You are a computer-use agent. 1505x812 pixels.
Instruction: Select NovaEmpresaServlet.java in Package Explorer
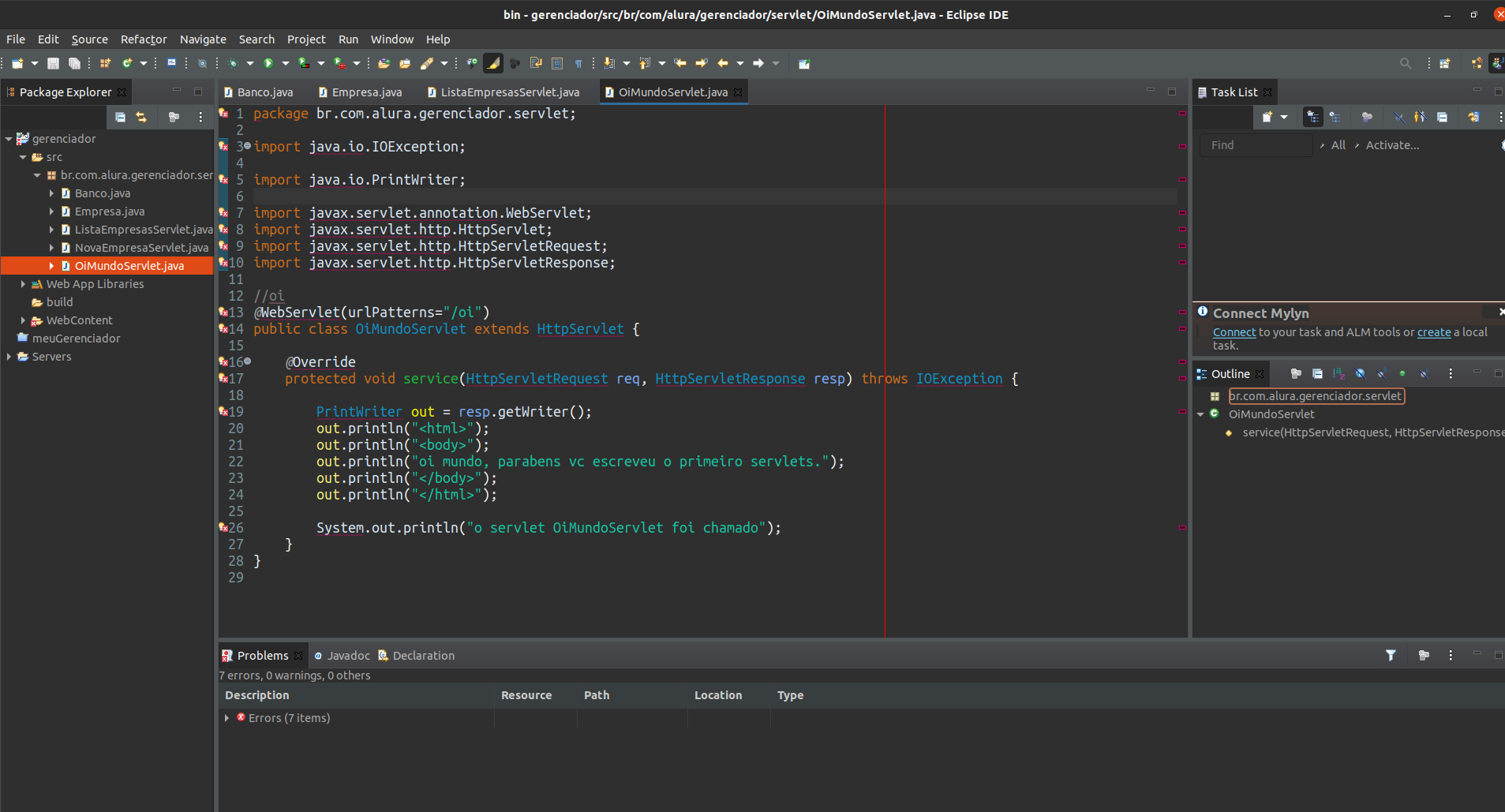click(x=141, y=248)
